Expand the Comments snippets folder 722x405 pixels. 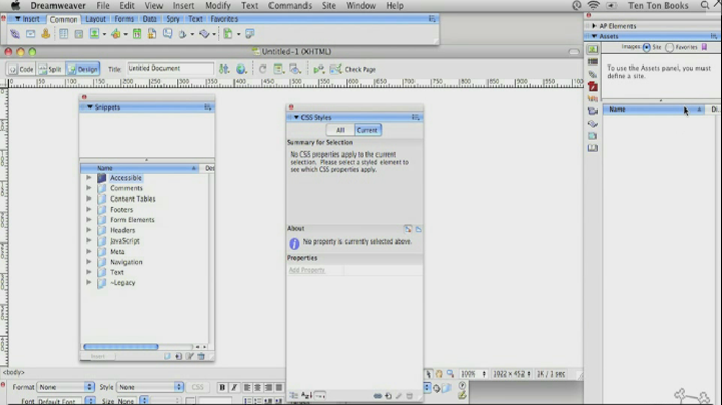(88, 188)
